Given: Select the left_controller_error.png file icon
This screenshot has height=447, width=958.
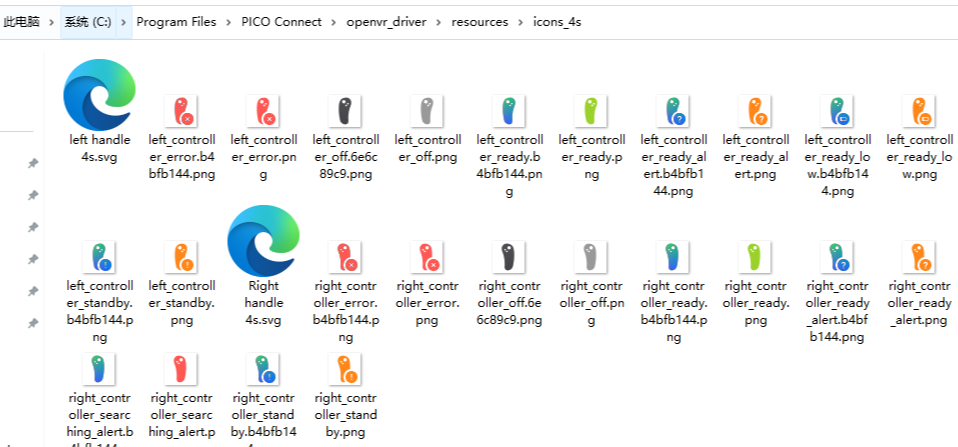Looking at the screenshot, I should pos(263,110).
